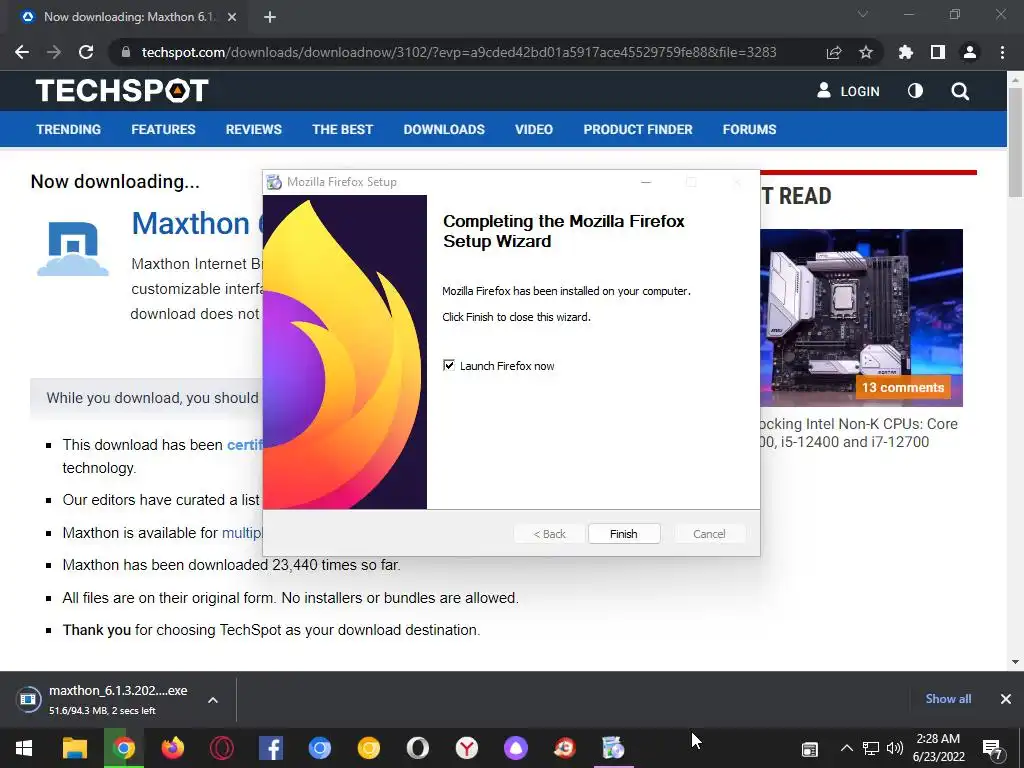The height and width of the screenshot is (768, 1024).
Task: Close the Chrome downloads bar
Action: (x=1006, y=699)
